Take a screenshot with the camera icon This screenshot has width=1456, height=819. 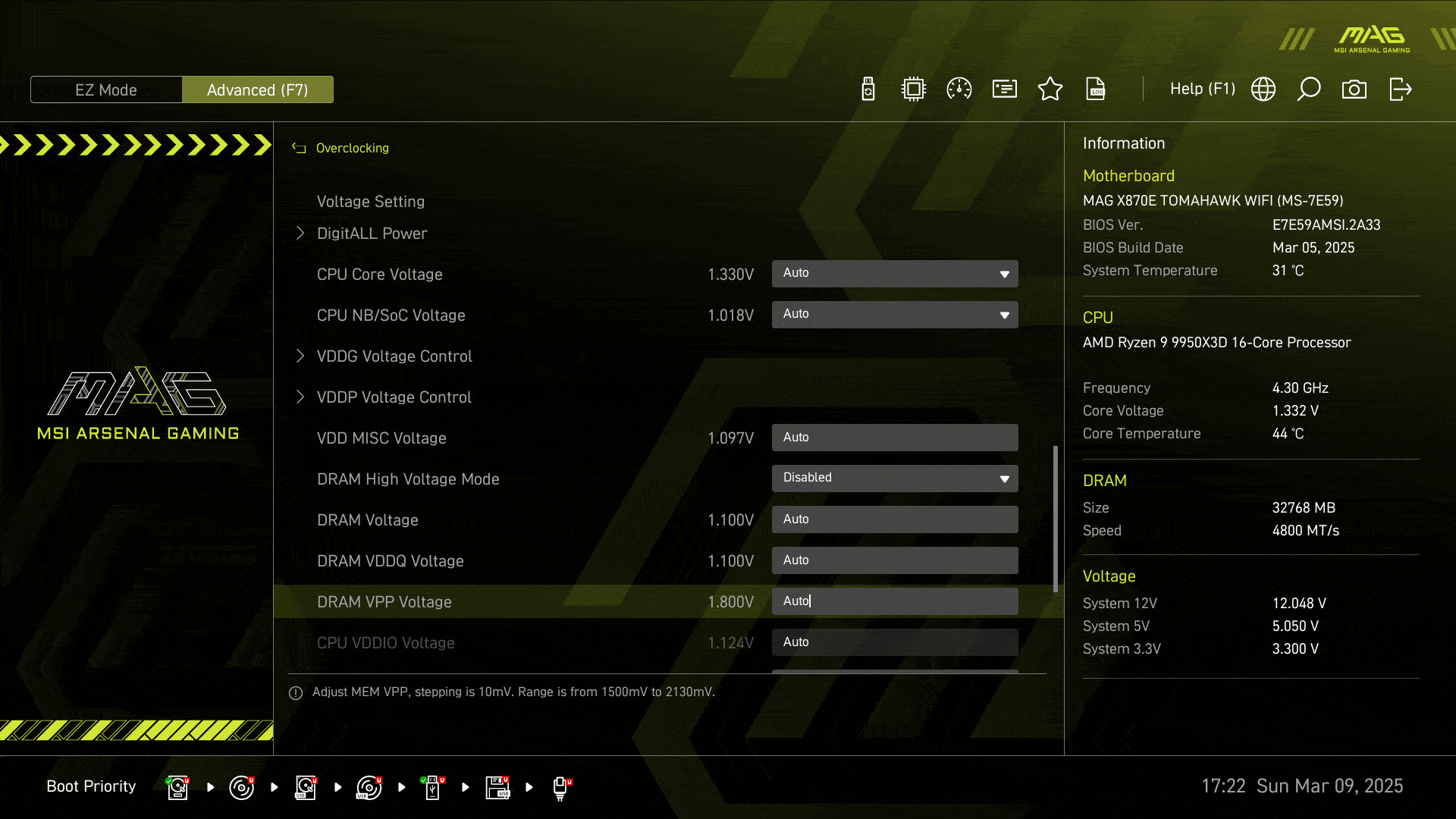tap(1354, 89)
